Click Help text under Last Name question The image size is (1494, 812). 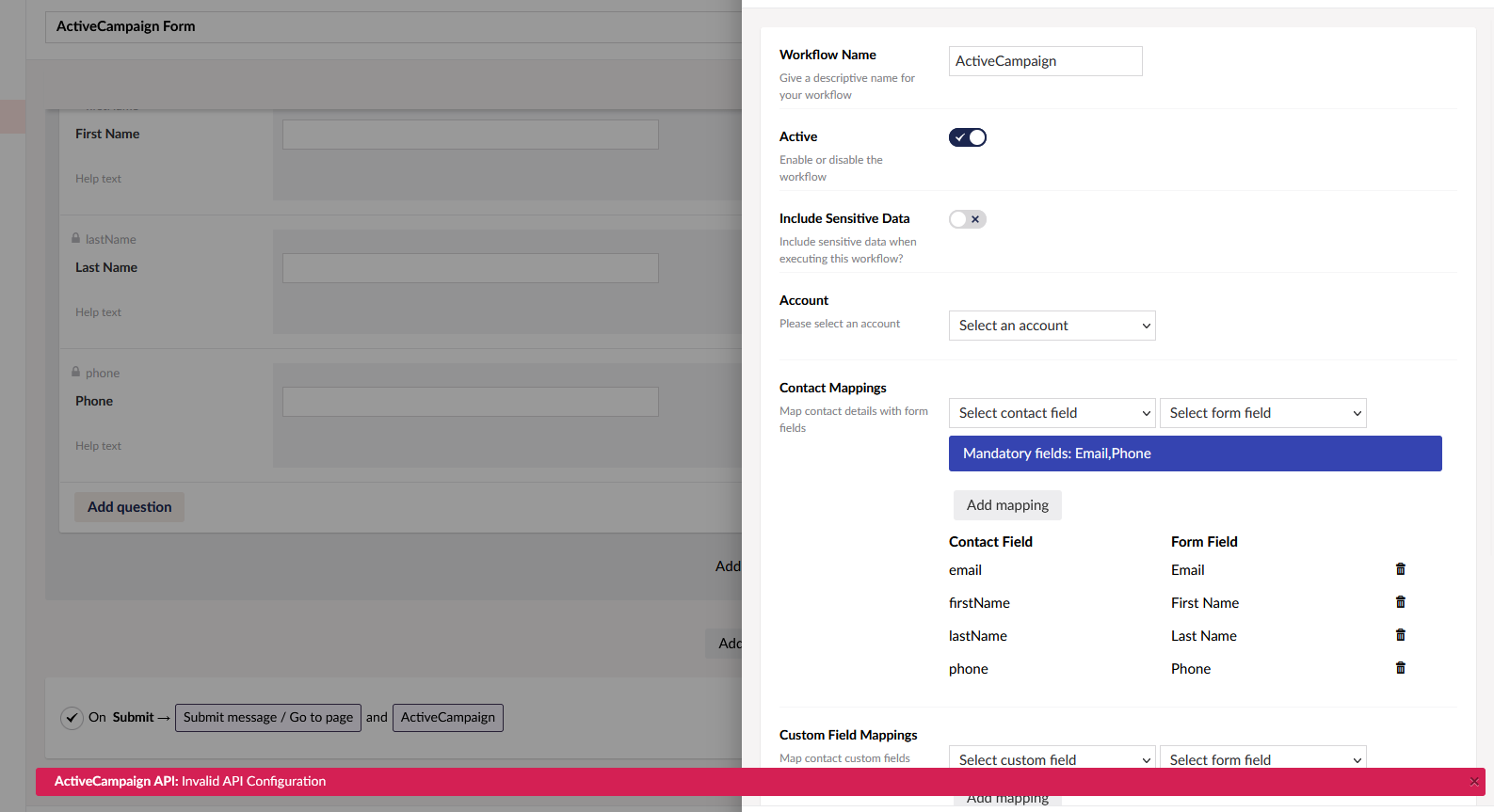[99, 312]
